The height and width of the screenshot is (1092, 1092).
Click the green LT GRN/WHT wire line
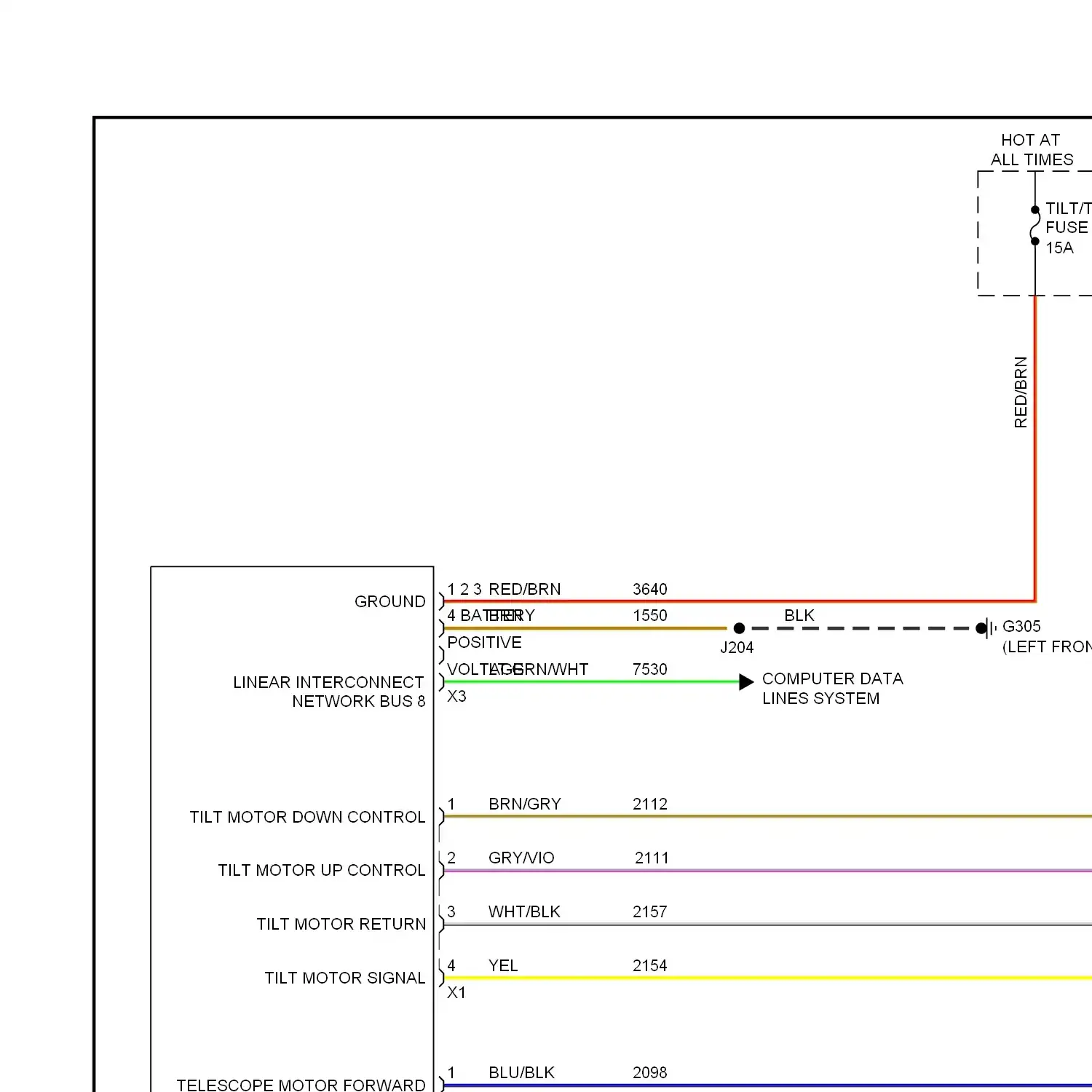point(591,682)
